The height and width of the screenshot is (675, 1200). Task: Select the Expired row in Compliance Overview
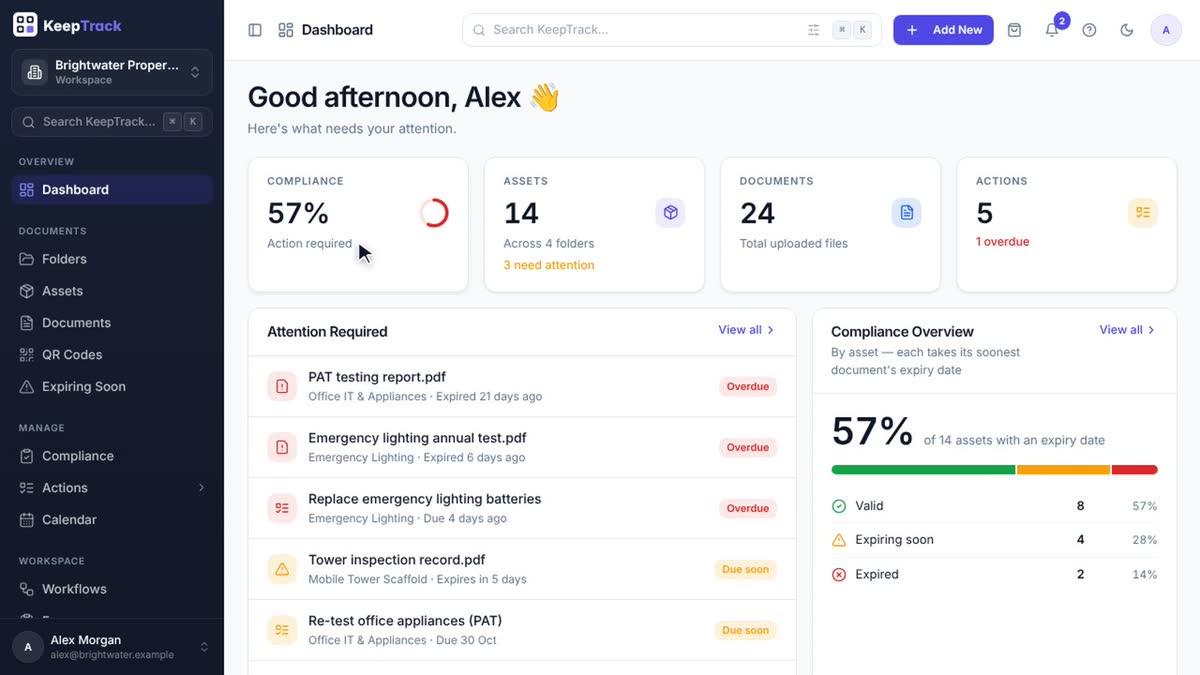(994, 574)
